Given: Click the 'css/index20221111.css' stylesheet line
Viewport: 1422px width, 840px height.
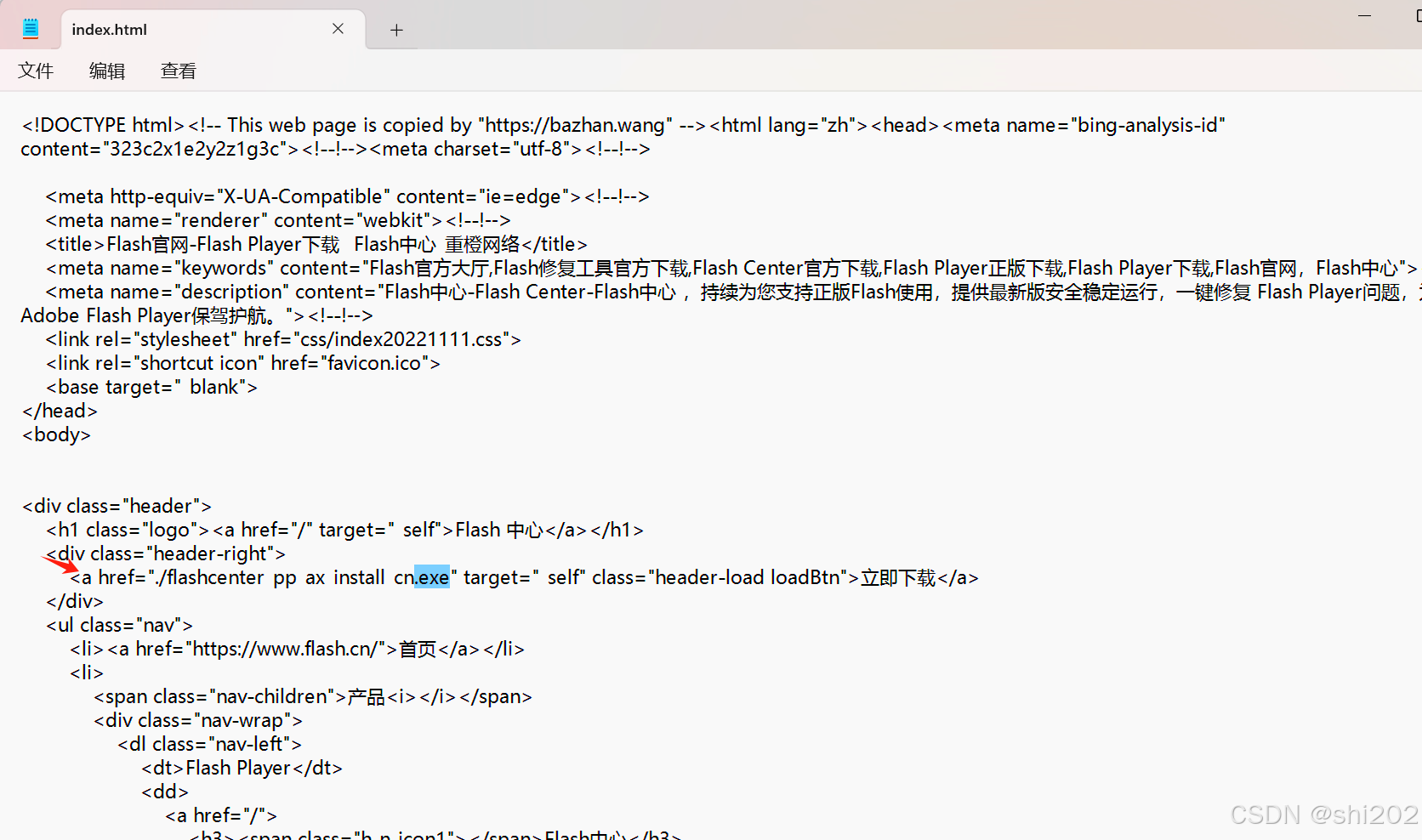Looking at the screenshot, I should (x=283, y=339).
